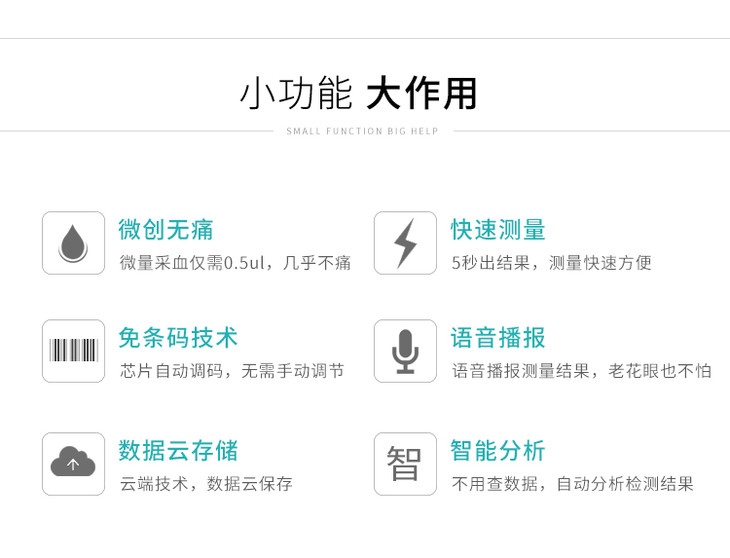Click description 语音播报测量结果，老花眼也不怕
Image resolution: width=730 pixels, height=558 pixels.
tap(581, 371)
